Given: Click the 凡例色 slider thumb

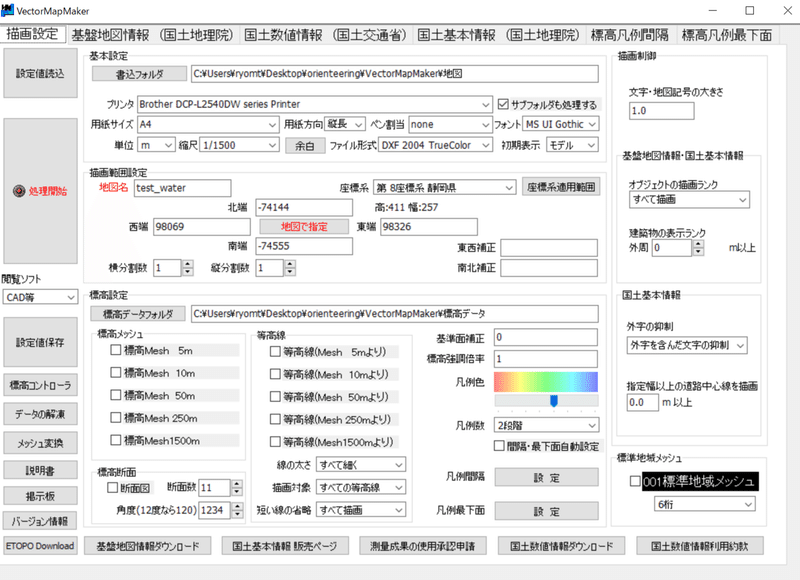Looking at the screenshot, I should [554, 401].
